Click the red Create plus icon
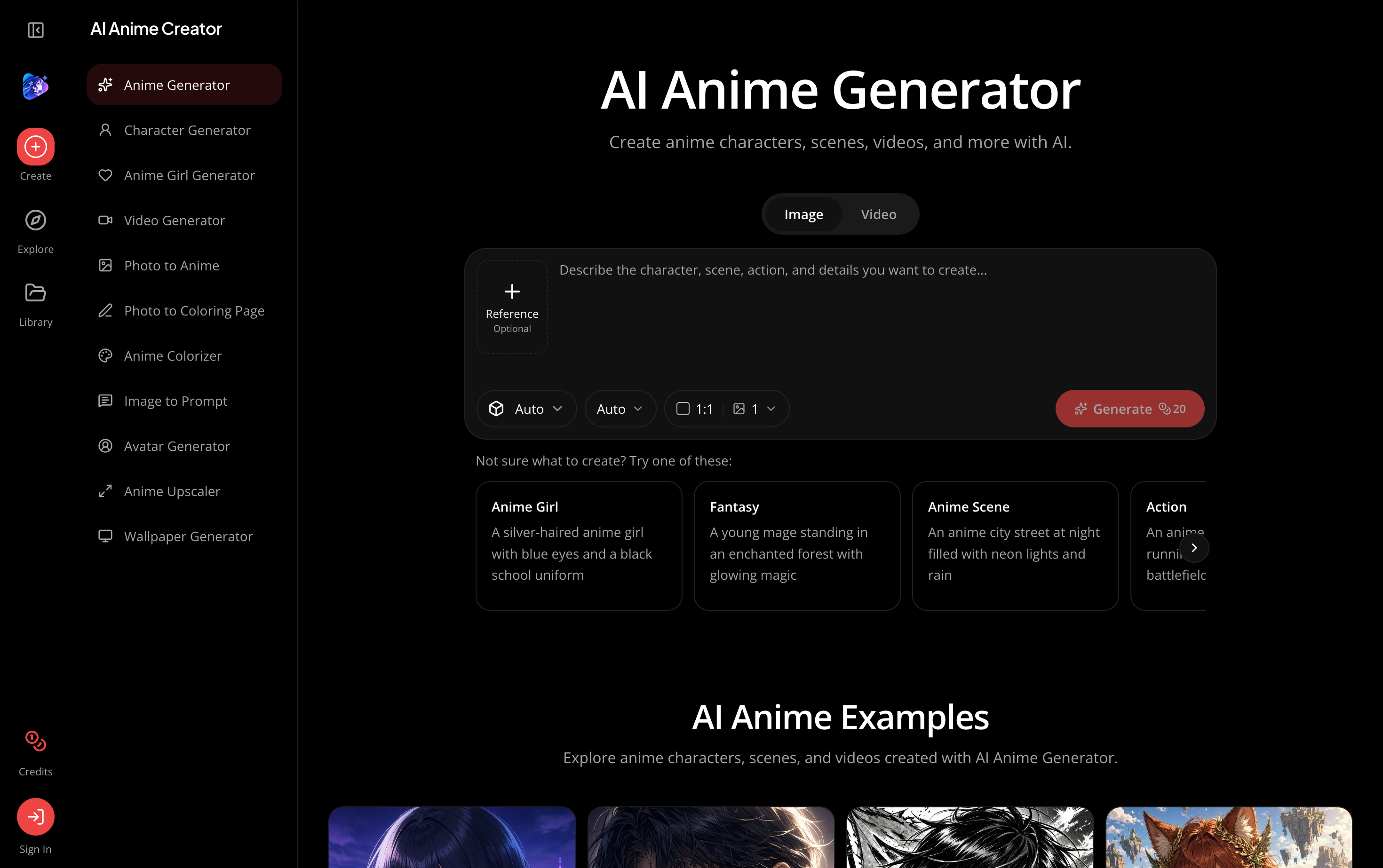Image resolution: width=1383 pixels, height=868 pixels. click(x=36, y=146)
